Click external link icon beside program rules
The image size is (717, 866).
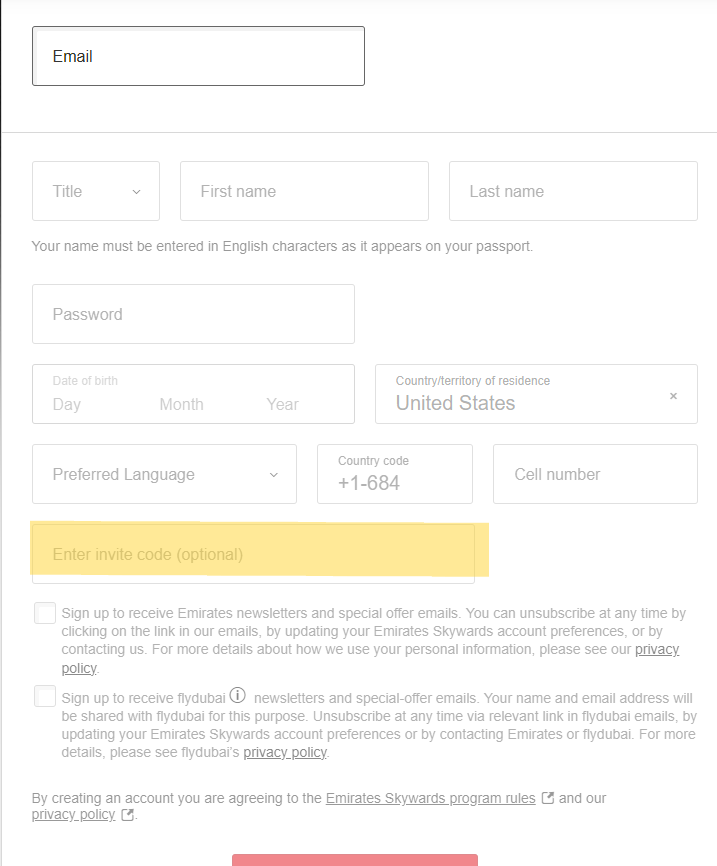[x=547, y=798]
